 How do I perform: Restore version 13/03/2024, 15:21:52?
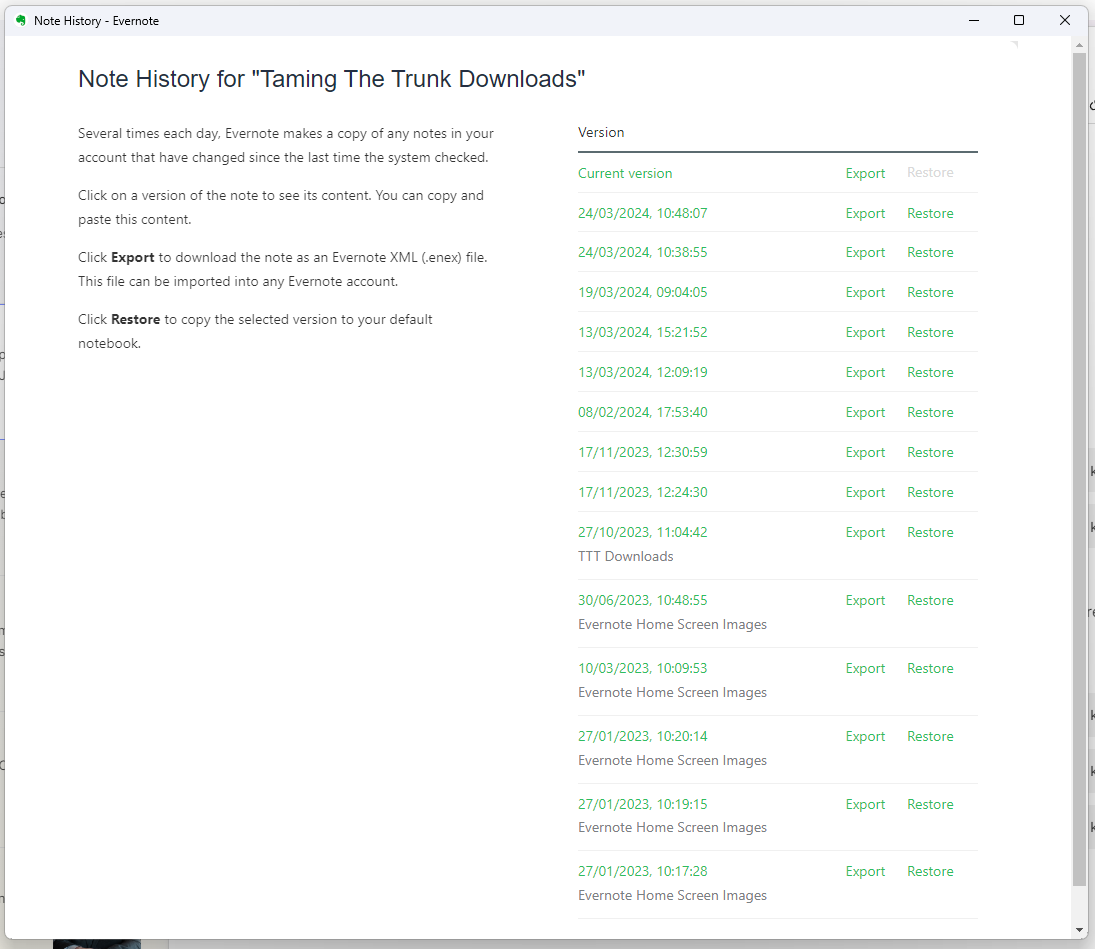929,332
